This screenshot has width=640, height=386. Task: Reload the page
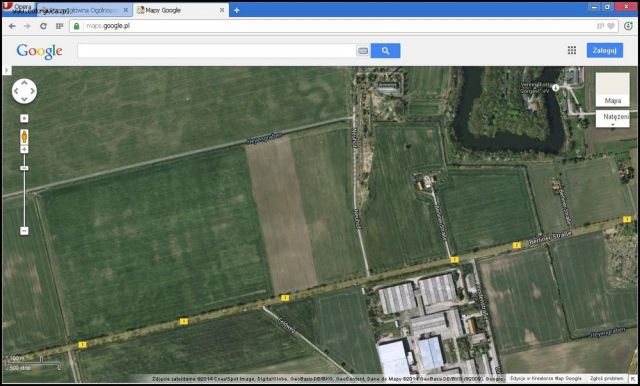[43, 26]
